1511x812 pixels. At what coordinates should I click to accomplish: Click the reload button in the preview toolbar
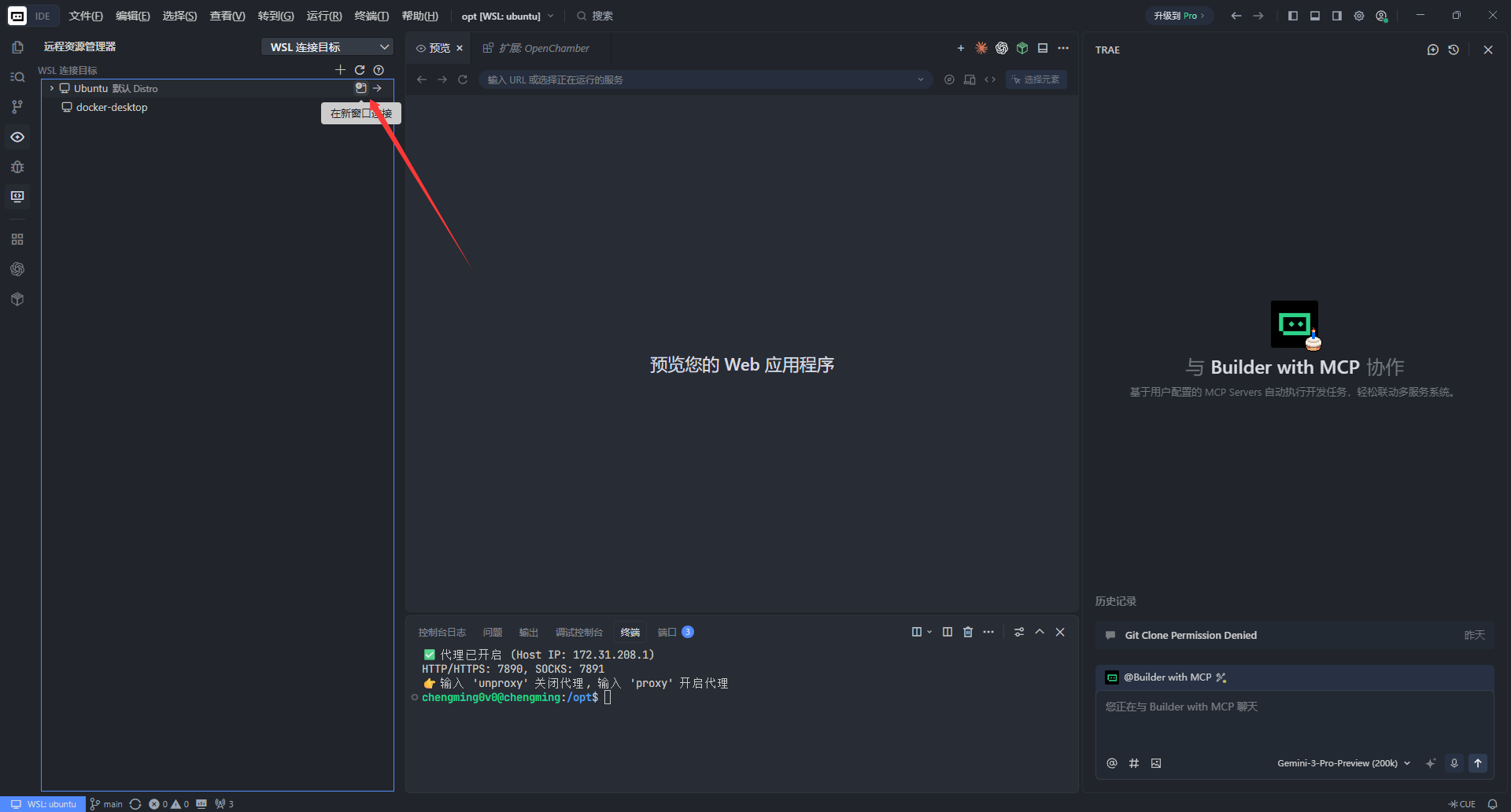coord(463,79)
